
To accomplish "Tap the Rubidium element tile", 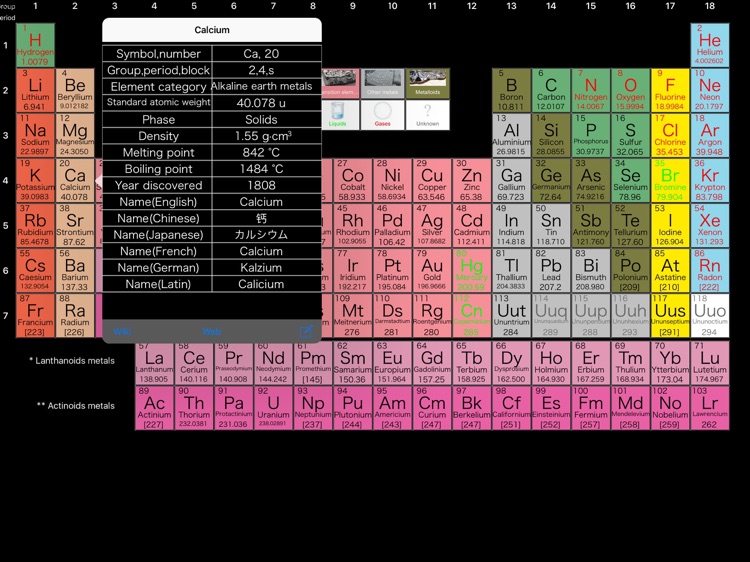I will (x=35, y=225).
